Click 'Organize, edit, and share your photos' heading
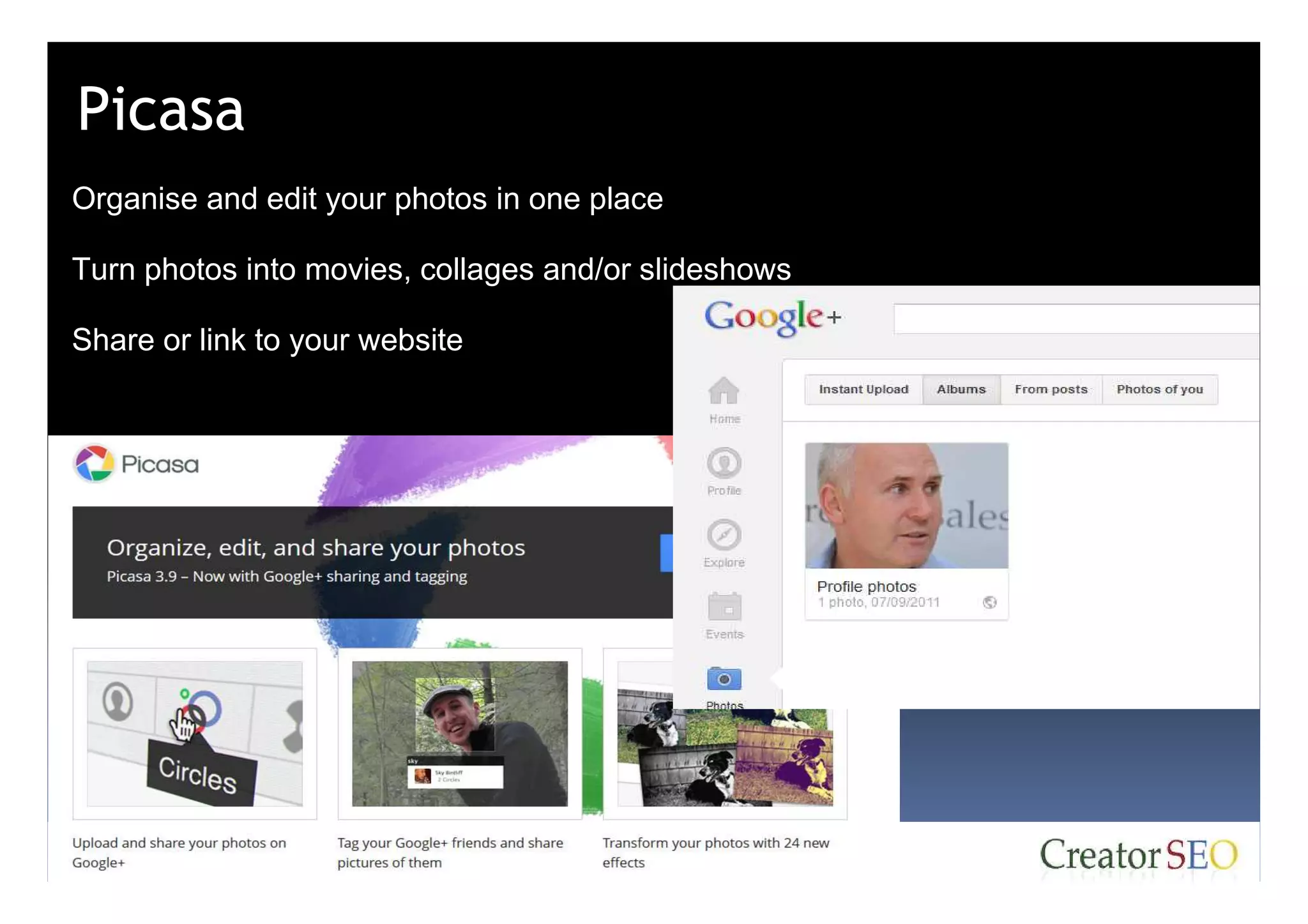Screen dimensions: 1308x924 [316, 548]
